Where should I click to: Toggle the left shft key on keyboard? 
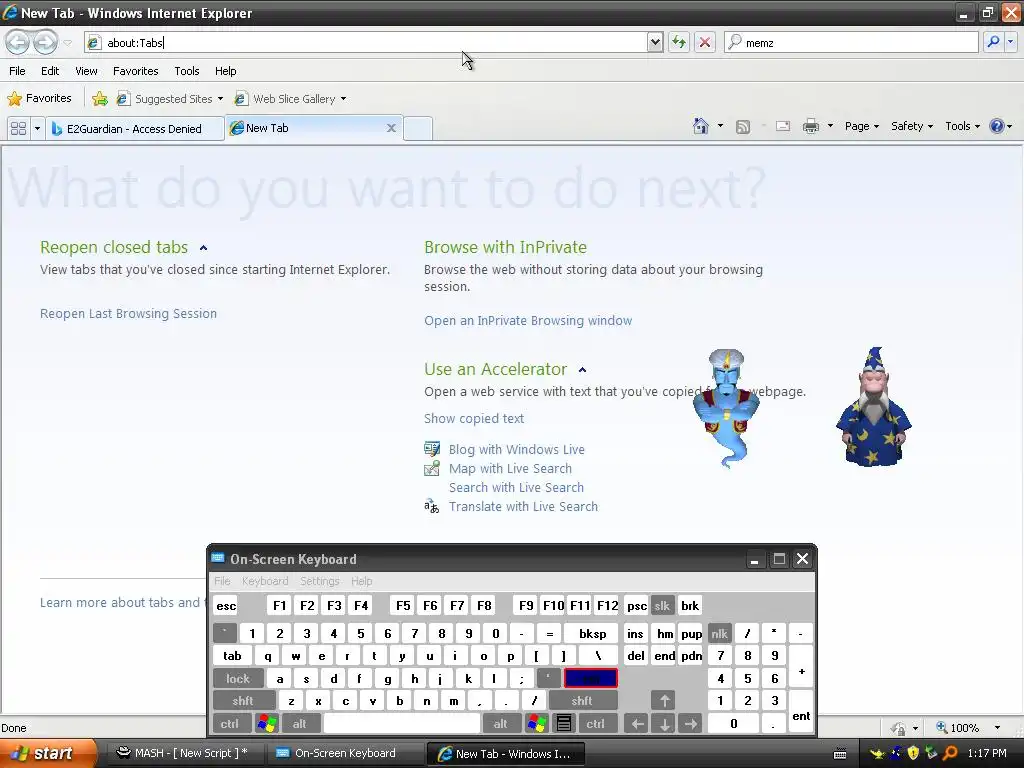pyautogui.click(x=243, y=701)
